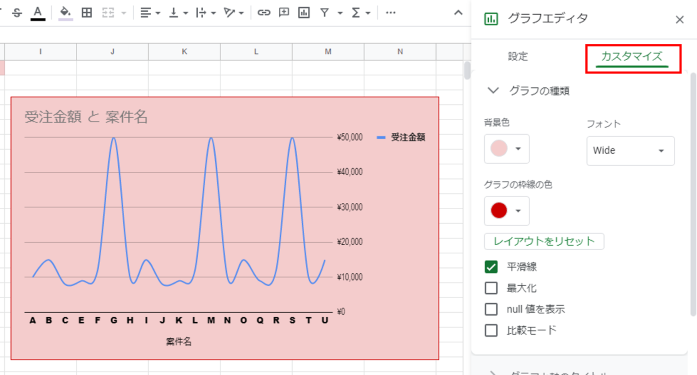Check the null 値を表示 option
This screenshot has height=375, width=697.
[x=491, y=309]
